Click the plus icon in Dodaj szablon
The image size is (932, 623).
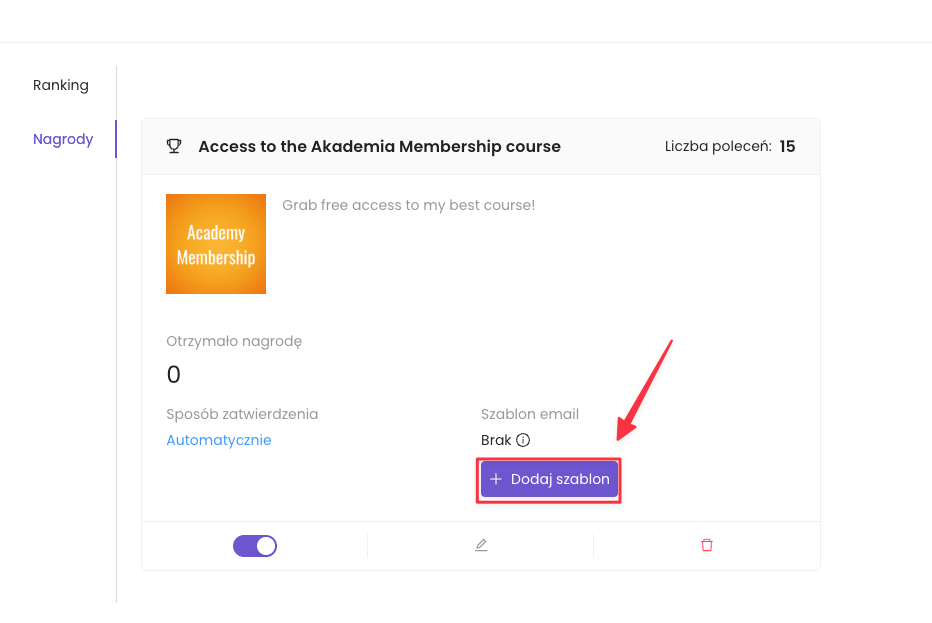[x=496, y=479]
